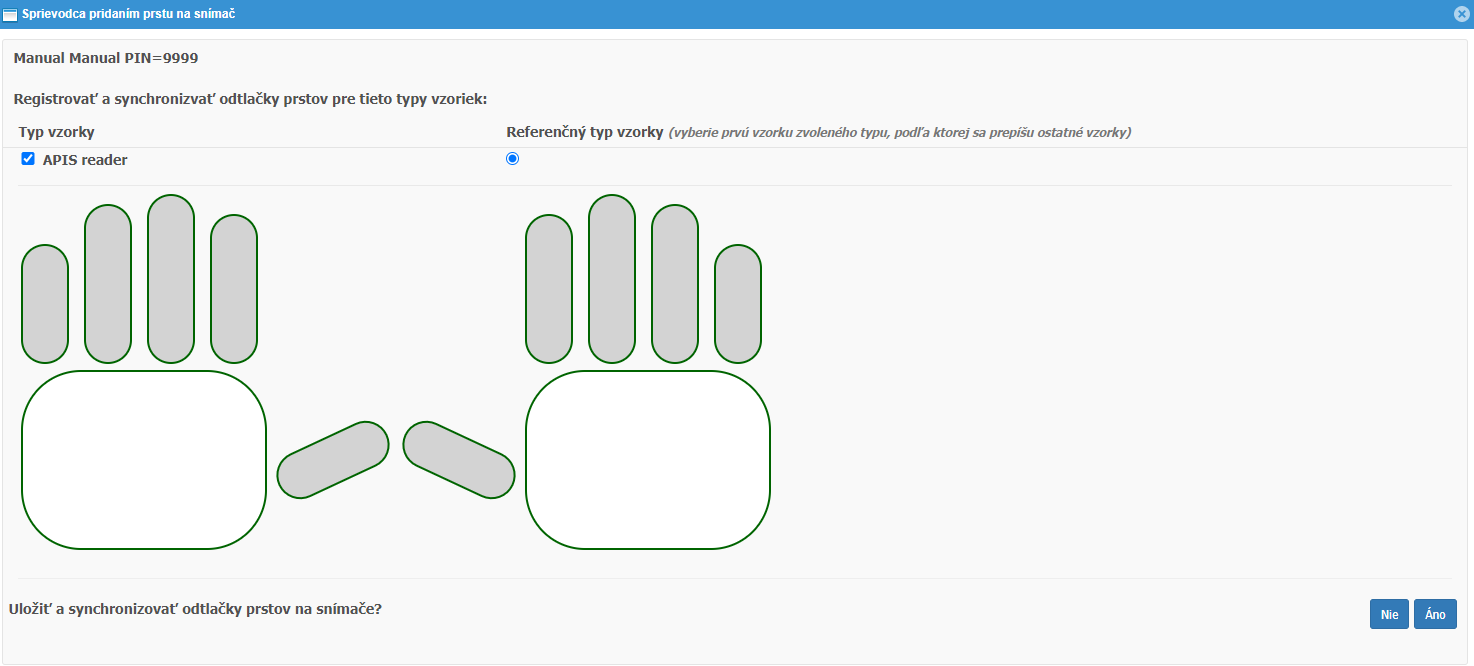Uncheck the APIS reader checkbox
The height and width of the screenshot is (666, 1474).
[x=28, y=159]
